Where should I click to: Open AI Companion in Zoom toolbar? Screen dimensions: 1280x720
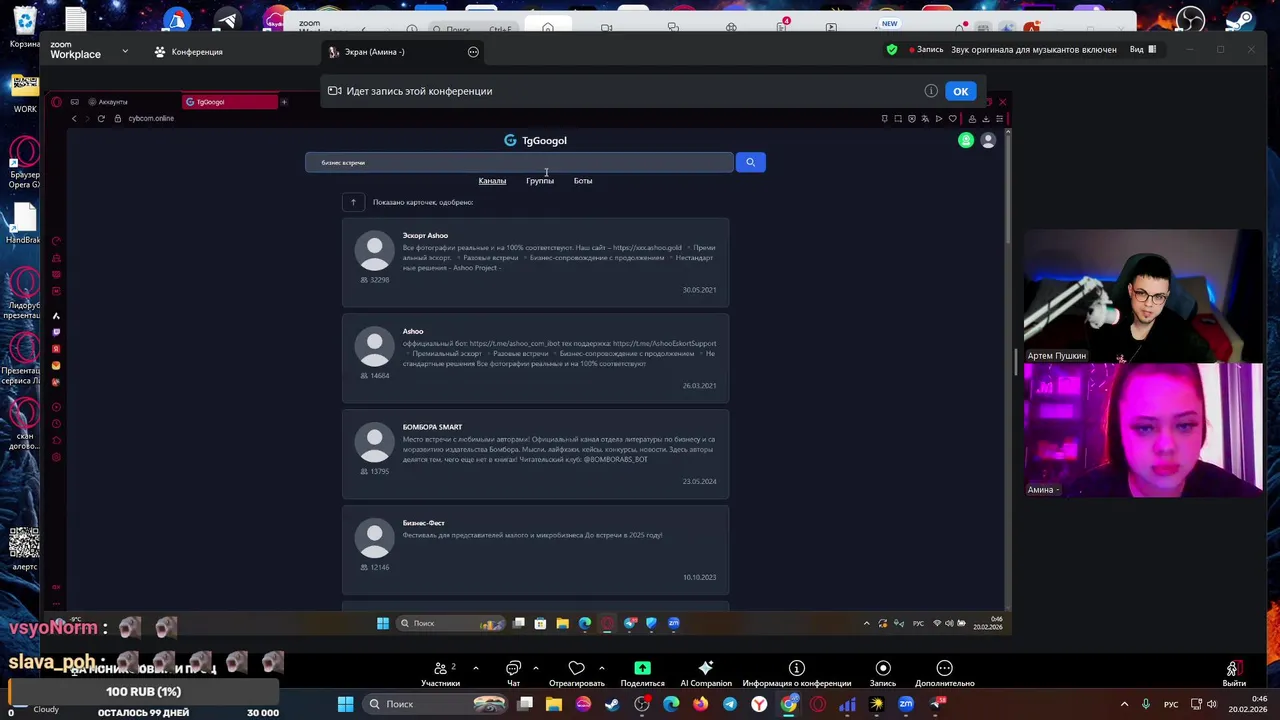pos(706,674)
